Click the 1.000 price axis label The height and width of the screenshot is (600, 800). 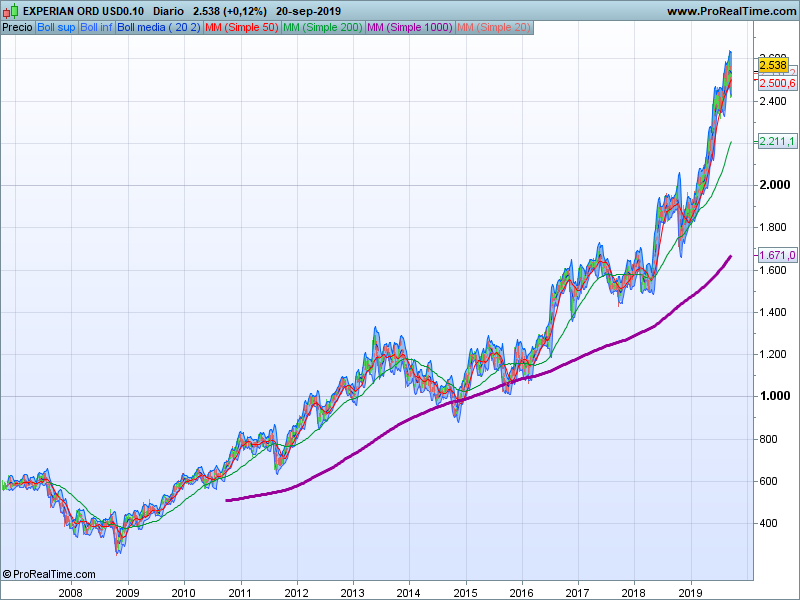tap(774, 396)
